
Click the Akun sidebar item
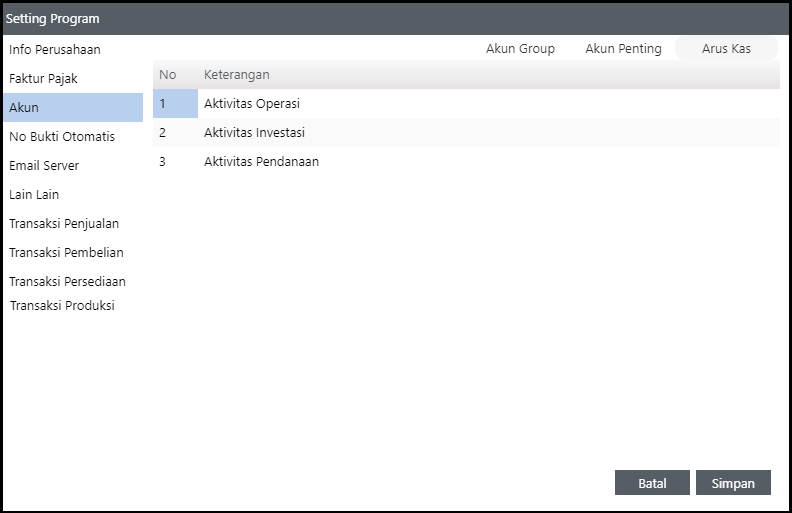coord(72,107)
